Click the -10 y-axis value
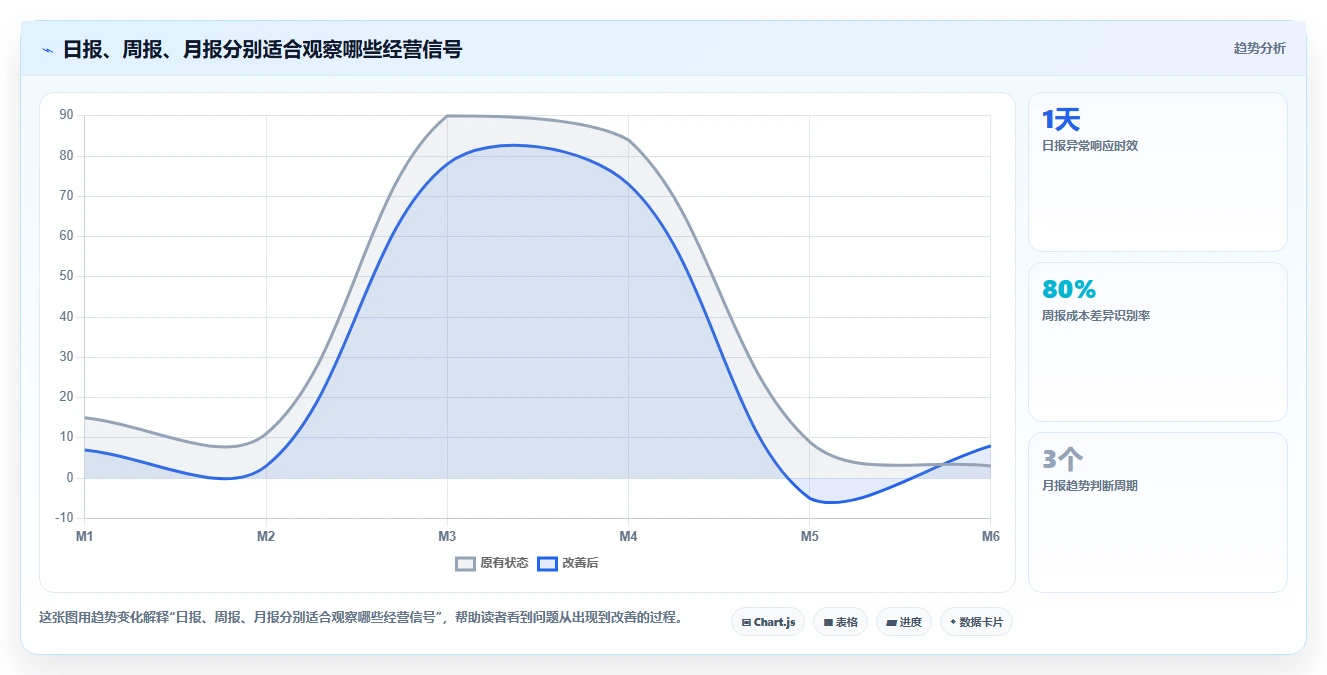The image size is (1327, 675). point(65,518)
